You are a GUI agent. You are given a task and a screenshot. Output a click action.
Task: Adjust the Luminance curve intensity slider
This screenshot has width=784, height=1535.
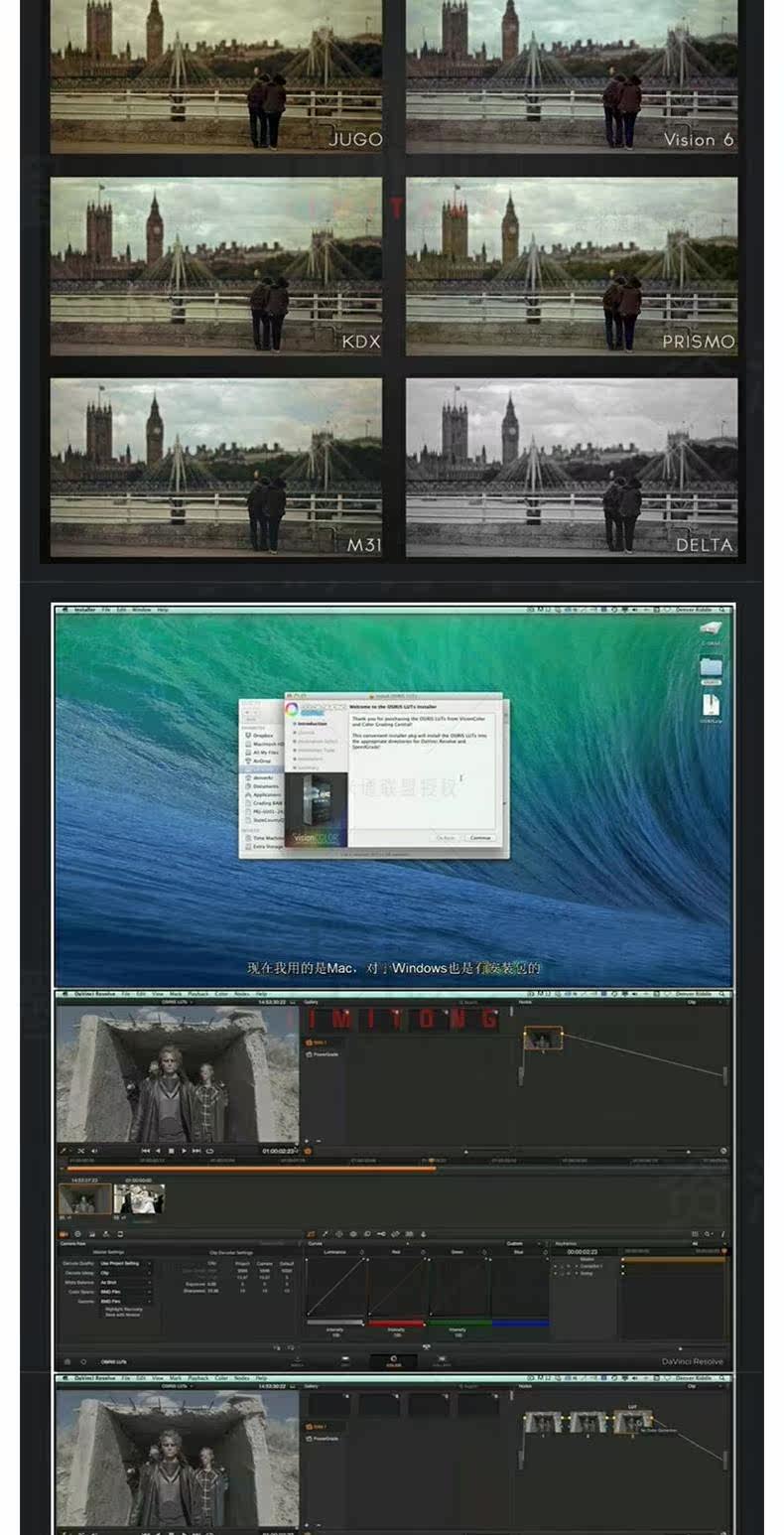coord(334,1323)
